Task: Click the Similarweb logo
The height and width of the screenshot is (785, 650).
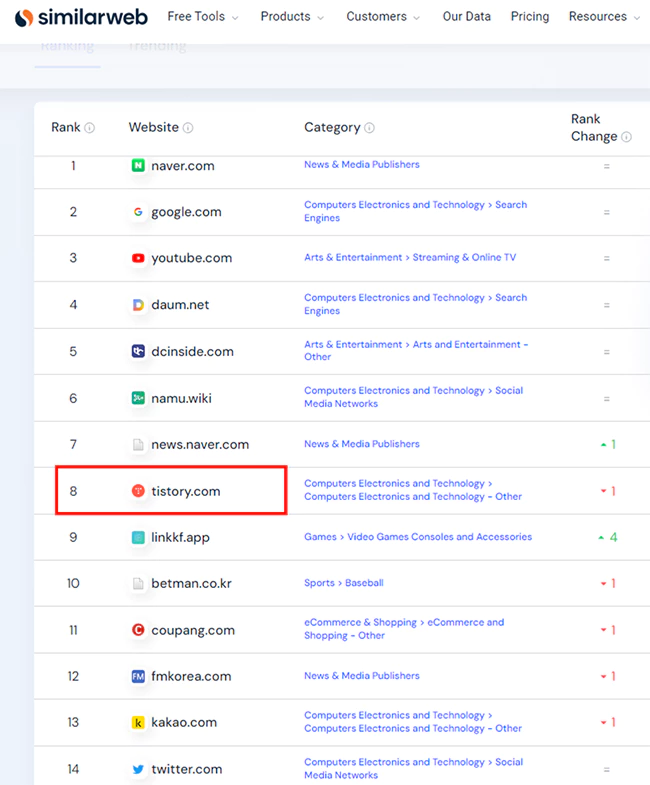Action: 81,18
